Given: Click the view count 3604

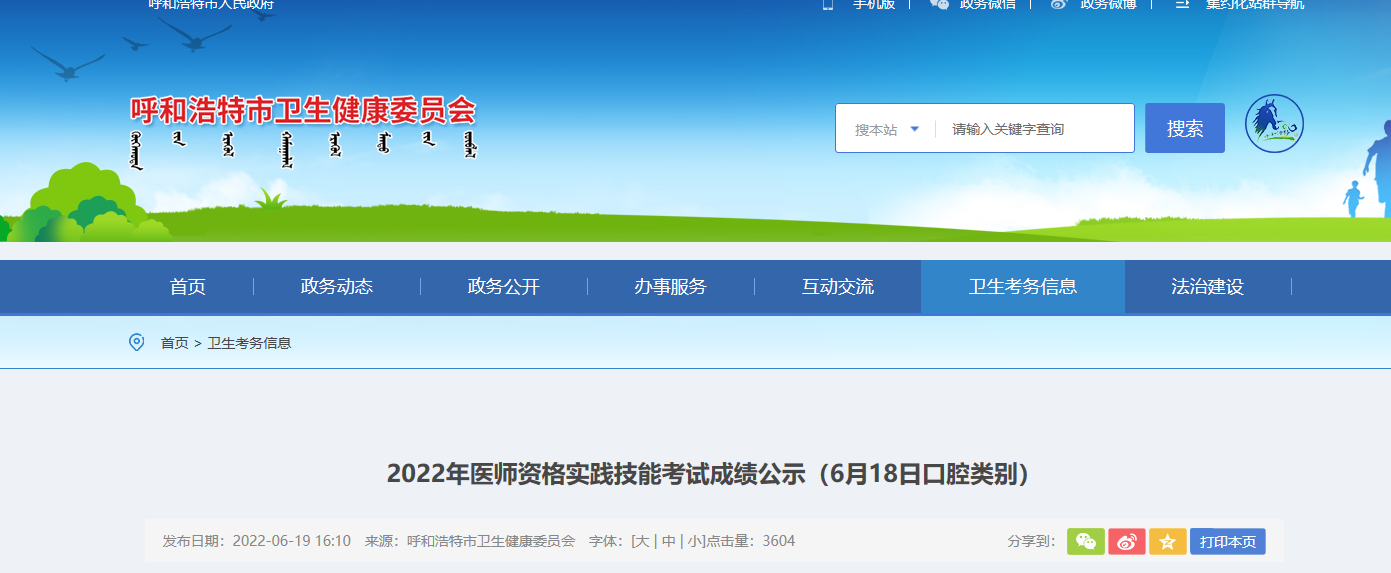Looking at the screenshot, I should (x=779, y=541).
